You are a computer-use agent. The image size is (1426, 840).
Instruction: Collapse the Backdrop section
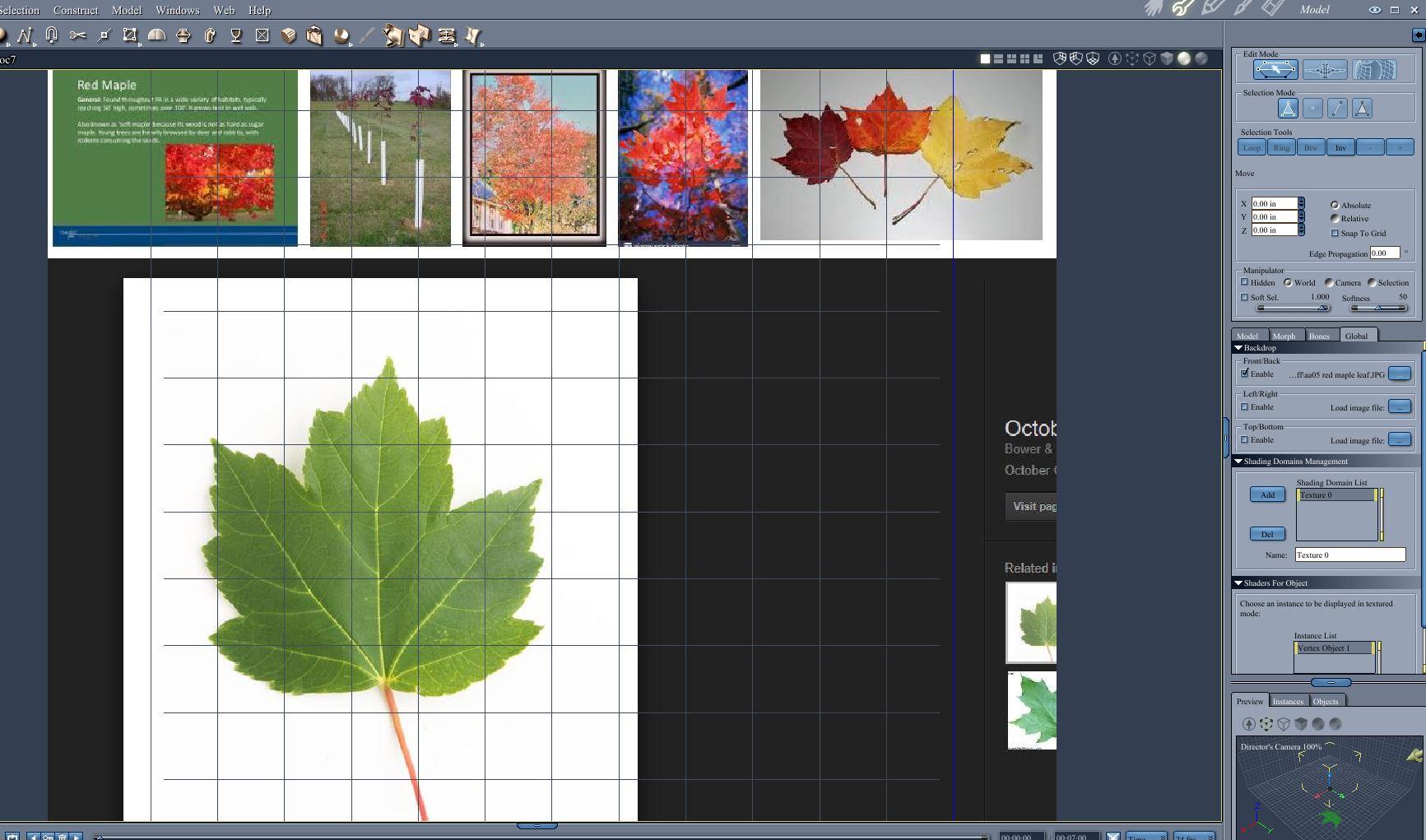1238,348
